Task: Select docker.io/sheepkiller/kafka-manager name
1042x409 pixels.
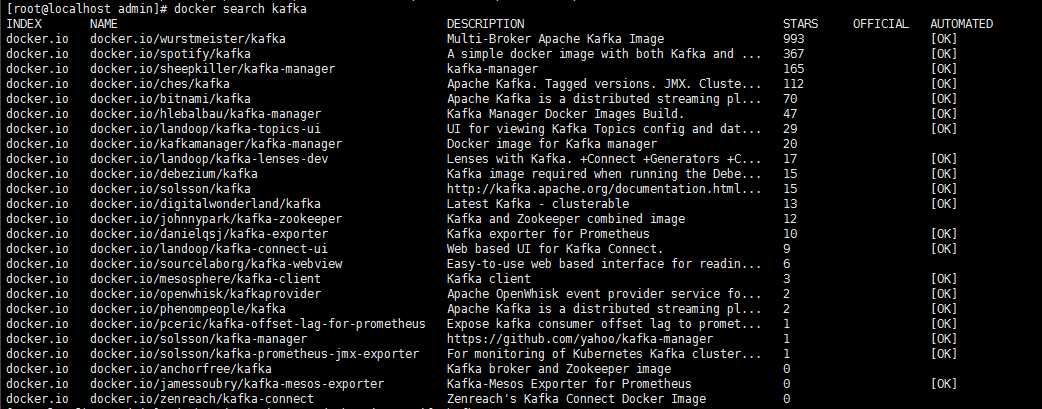Action: 212,68
